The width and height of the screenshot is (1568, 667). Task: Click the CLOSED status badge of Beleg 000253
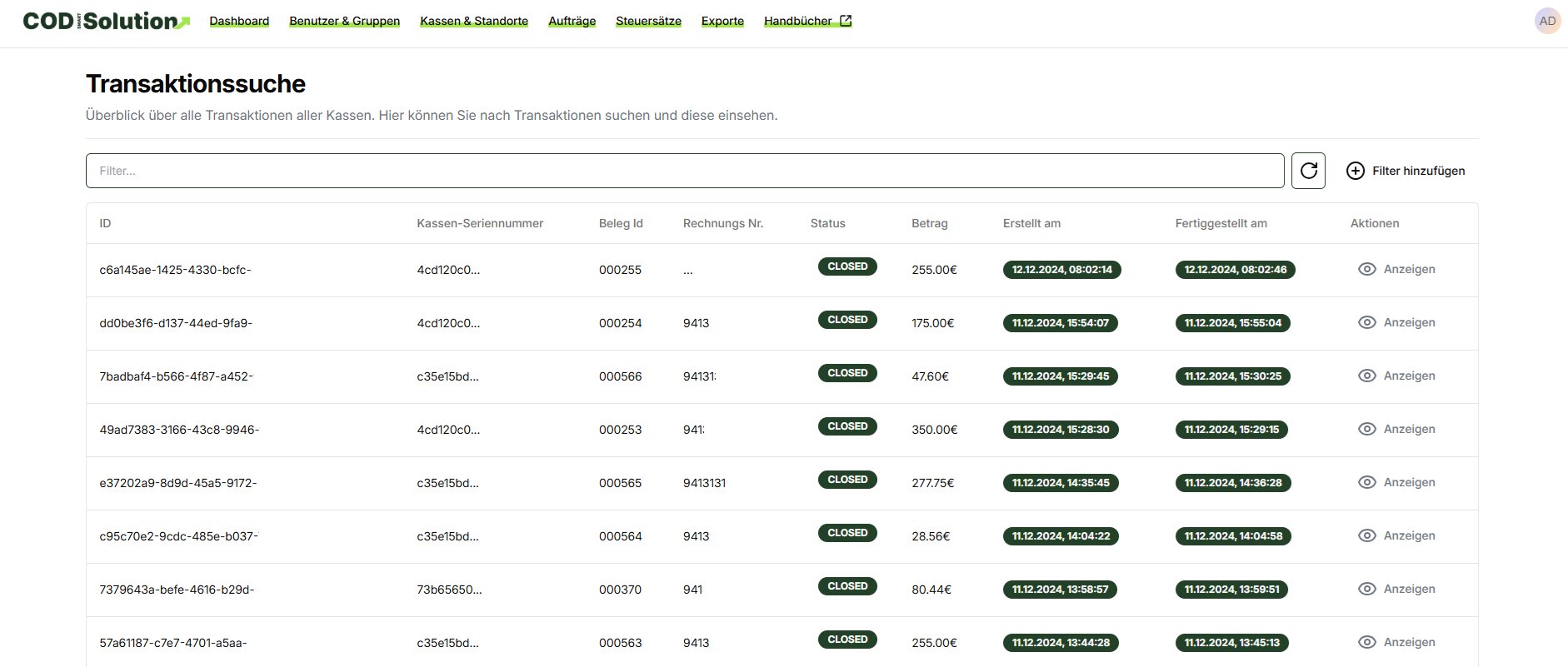847,426
